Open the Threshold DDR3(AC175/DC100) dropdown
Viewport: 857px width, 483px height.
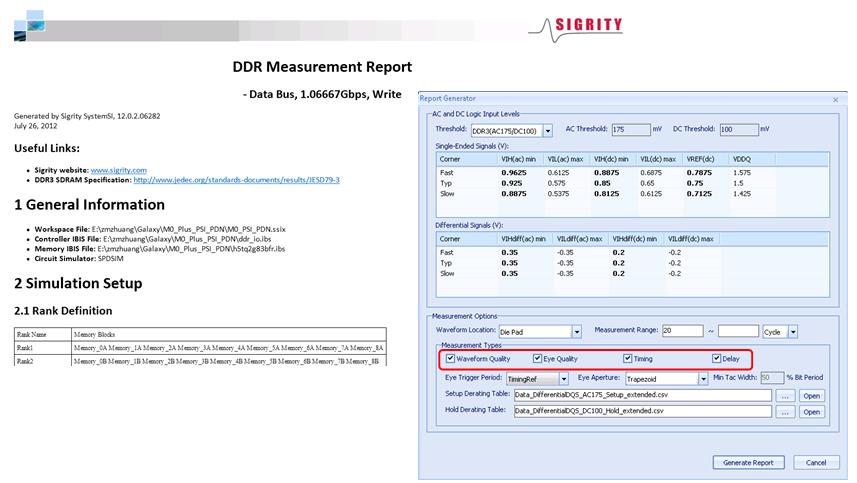(548, 131)
